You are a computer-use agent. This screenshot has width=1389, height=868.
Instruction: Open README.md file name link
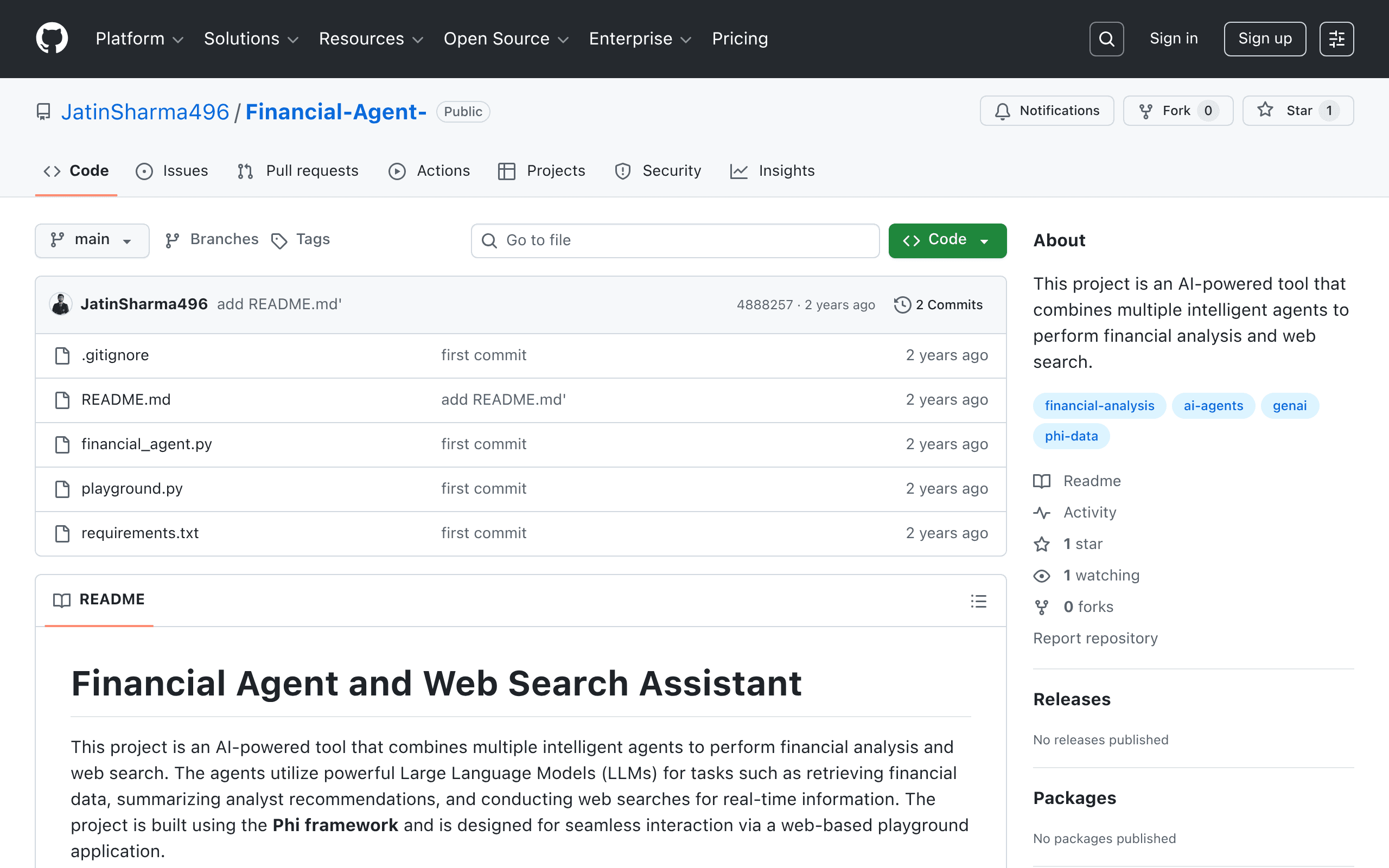pos(126,400)
